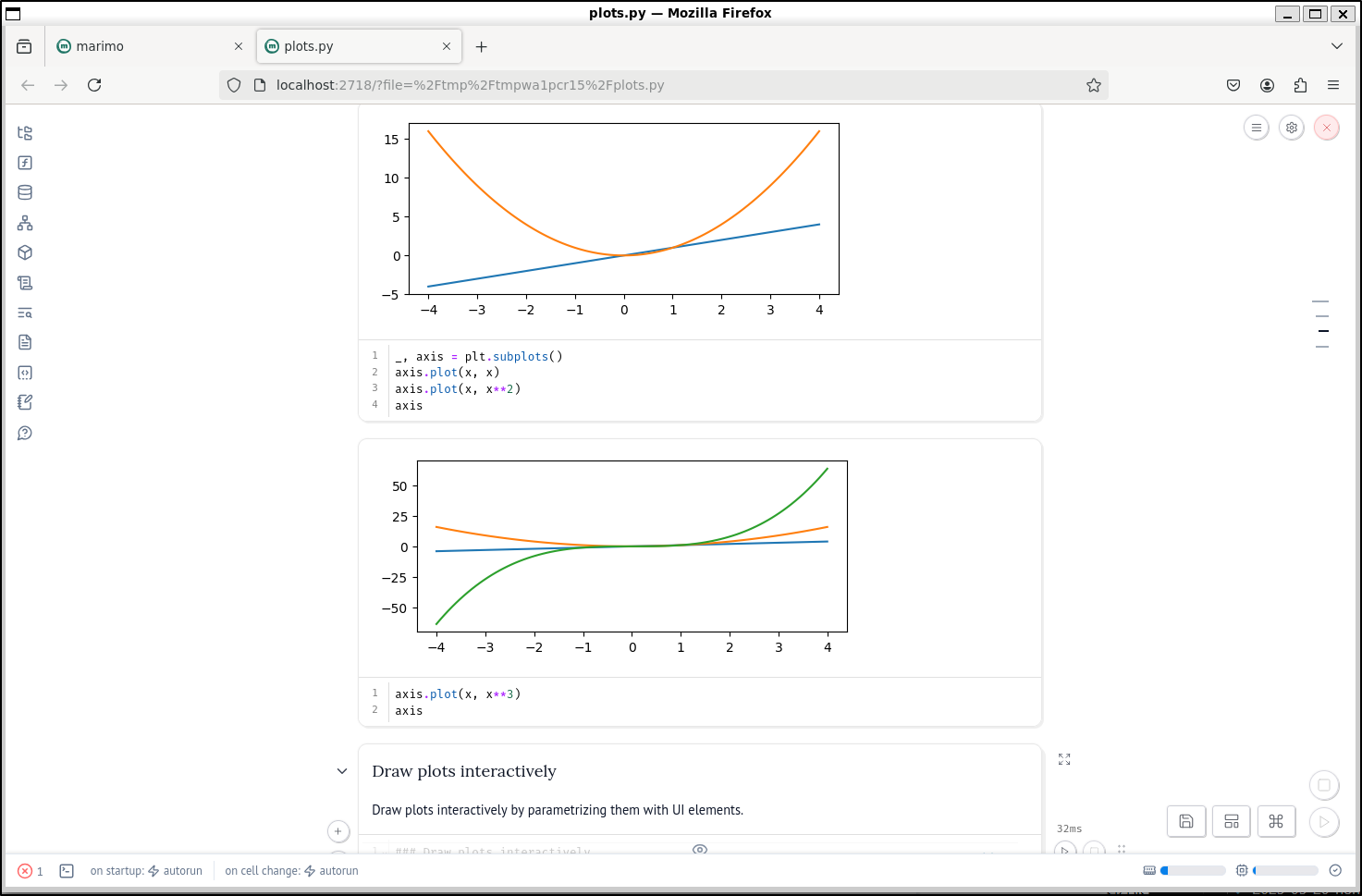List all Firefox tabs dropdown arrow
Viewport: 1362px width, 896px height.
[x=1336, y=46]
